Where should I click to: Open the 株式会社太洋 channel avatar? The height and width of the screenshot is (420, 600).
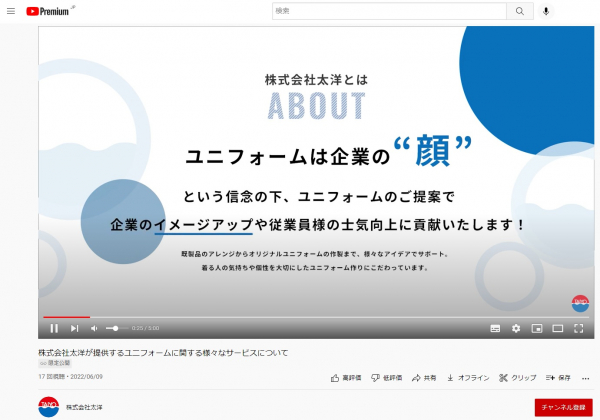[49, 407]
